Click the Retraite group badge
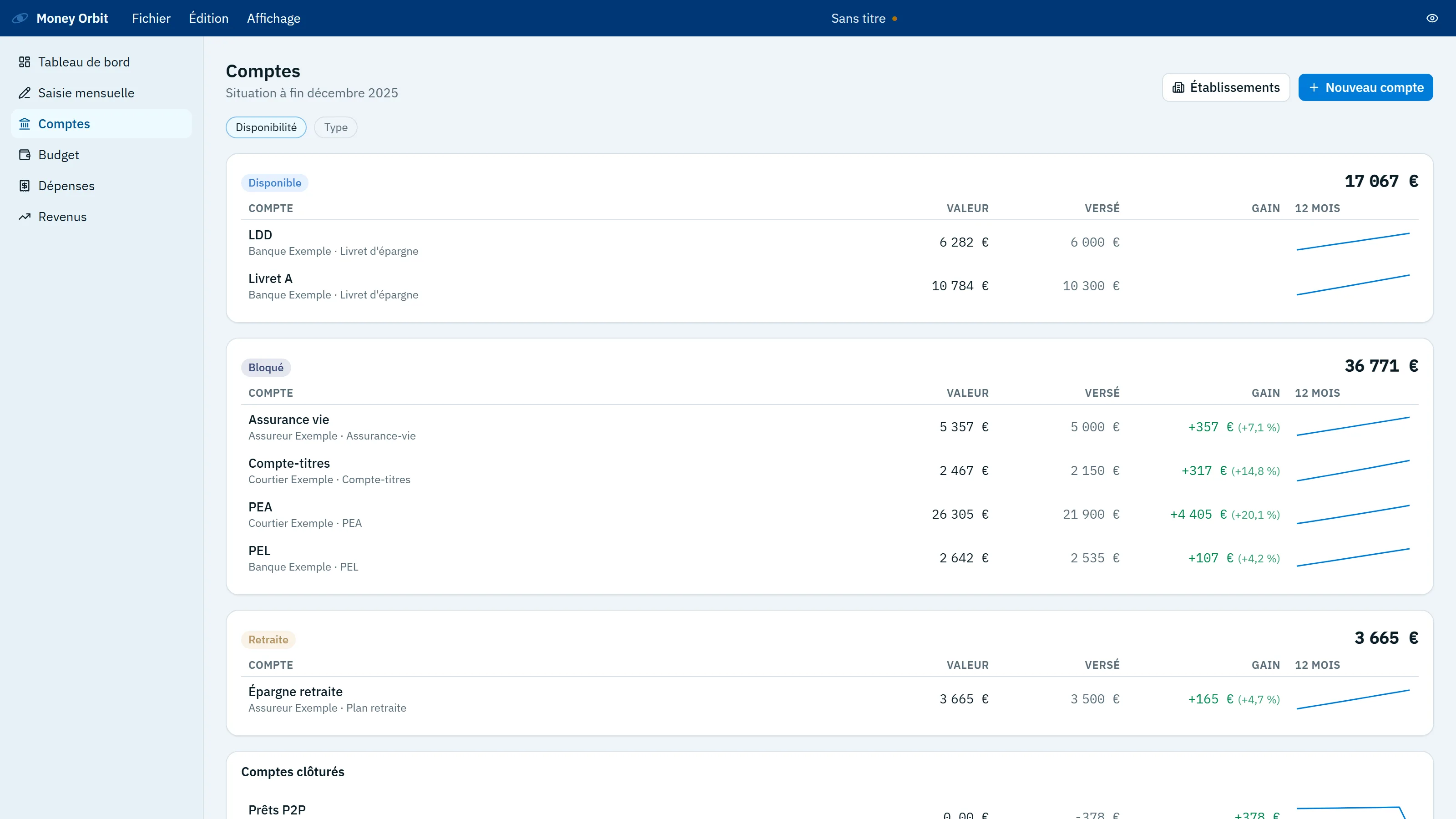 click(x=268, y=639)
